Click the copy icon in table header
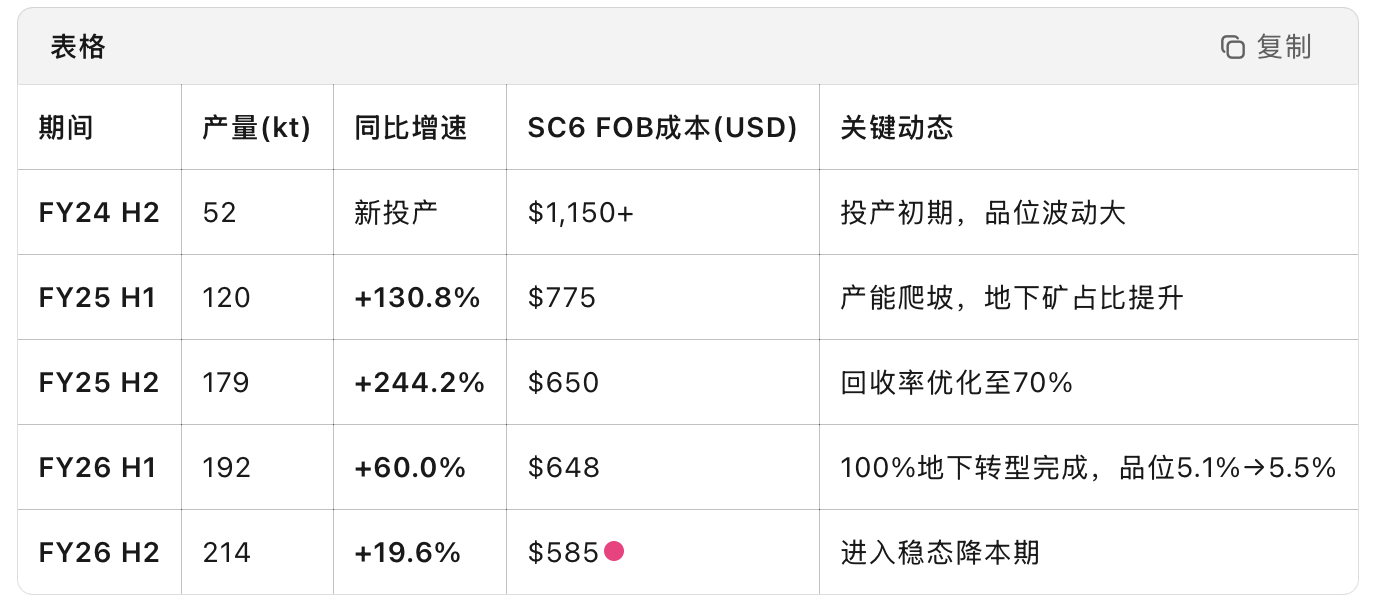 (1233, 47)
